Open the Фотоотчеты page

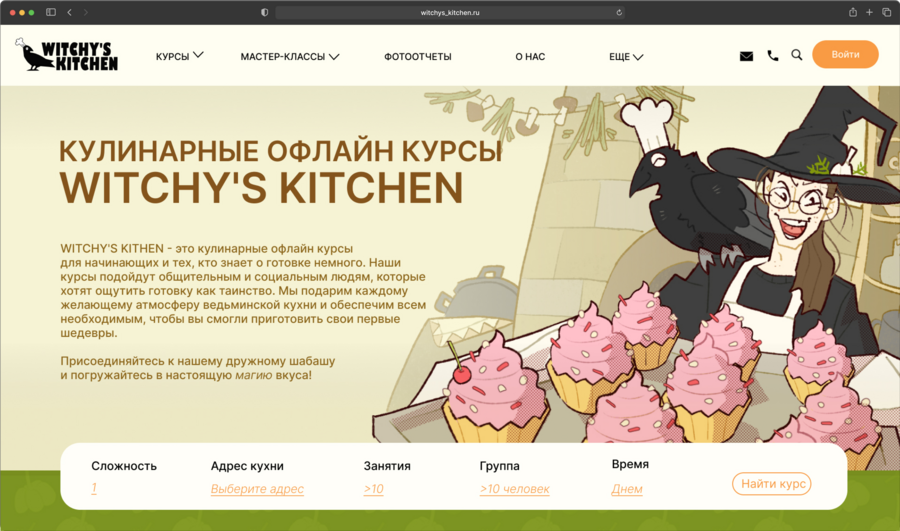click(418, 56)
